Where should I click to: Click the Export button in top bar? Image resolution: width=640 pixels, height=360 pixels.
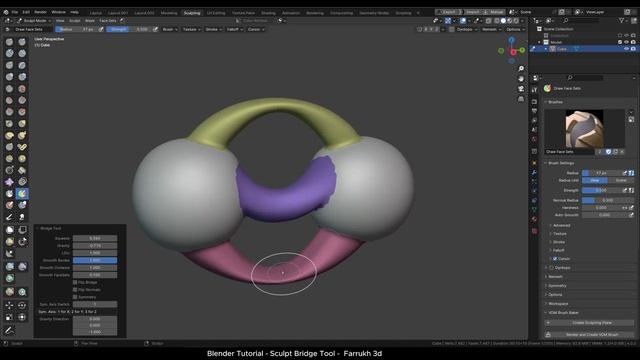point(448,12)
